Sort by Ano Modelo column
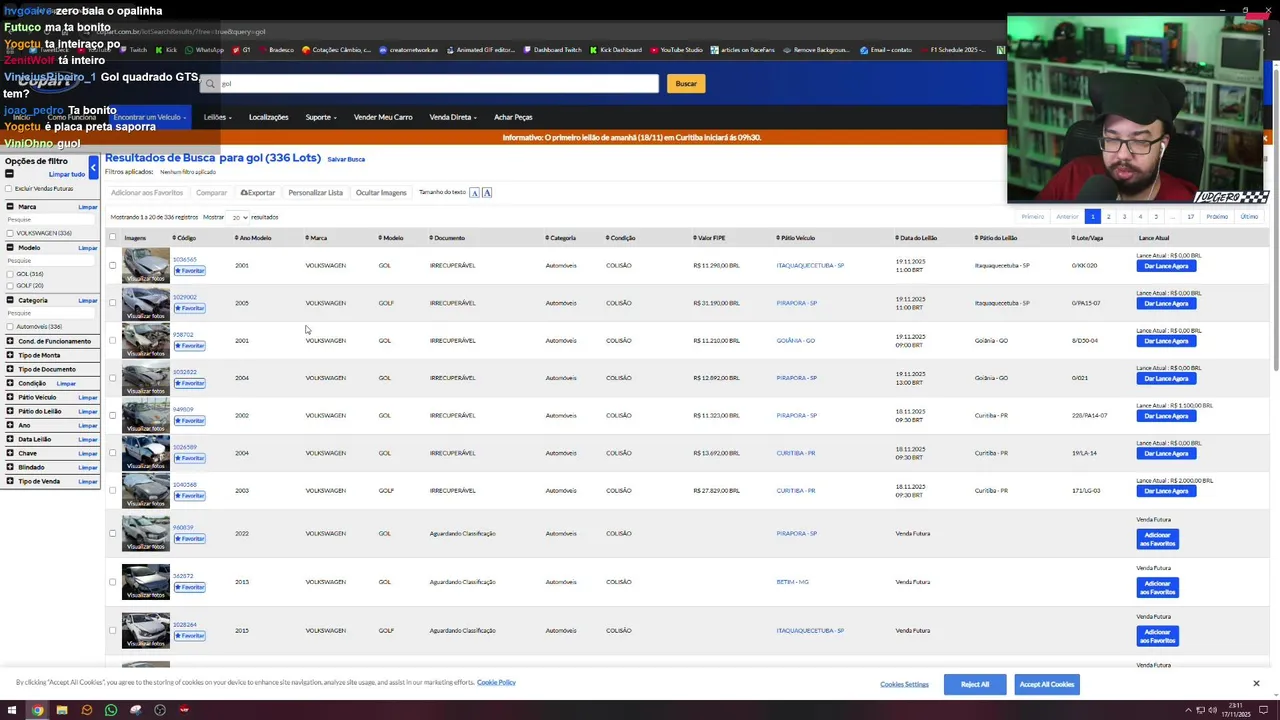Viewport: 1280px width, 720px height. pos(253,238)
